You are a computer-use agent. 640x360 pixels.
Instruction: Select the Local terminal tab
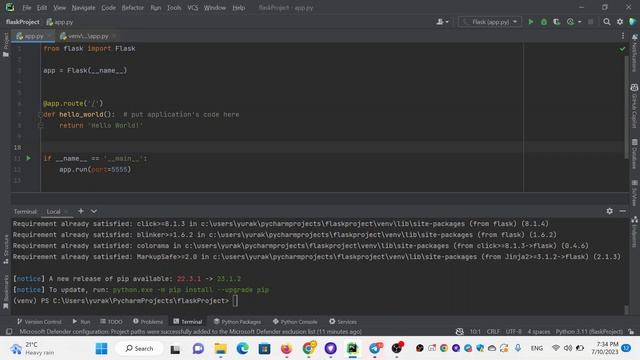tap(53, 211)
